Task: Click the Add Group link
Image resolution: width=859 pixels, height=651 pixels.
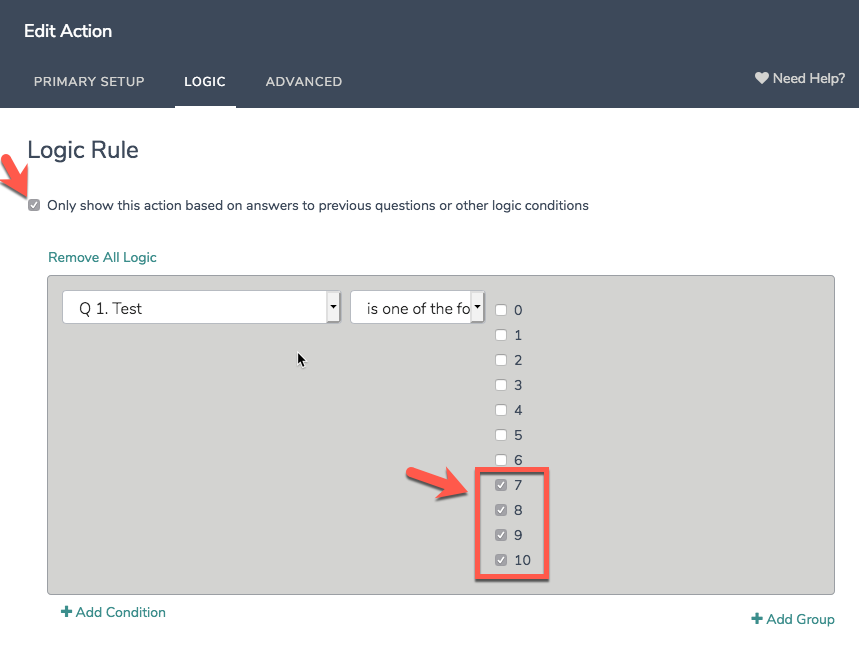Action: (x=800, y=619)
